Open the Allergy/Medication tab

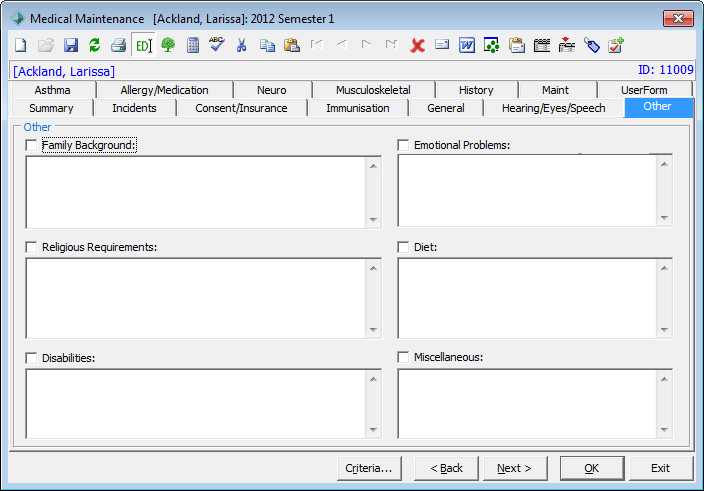[164, 90]
